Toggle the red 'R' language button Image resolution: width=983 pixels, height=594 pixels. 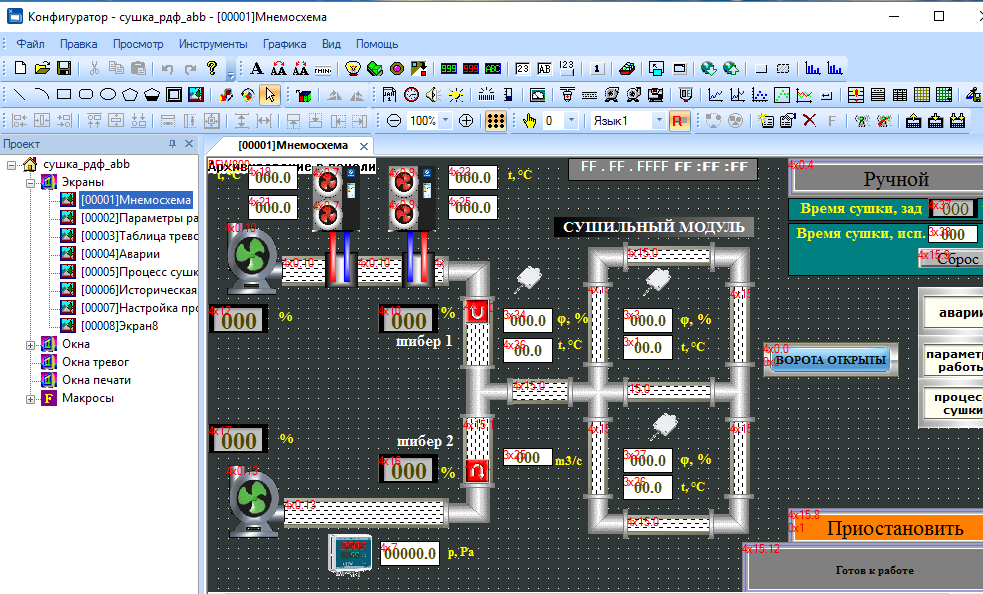tap(679, 121)
